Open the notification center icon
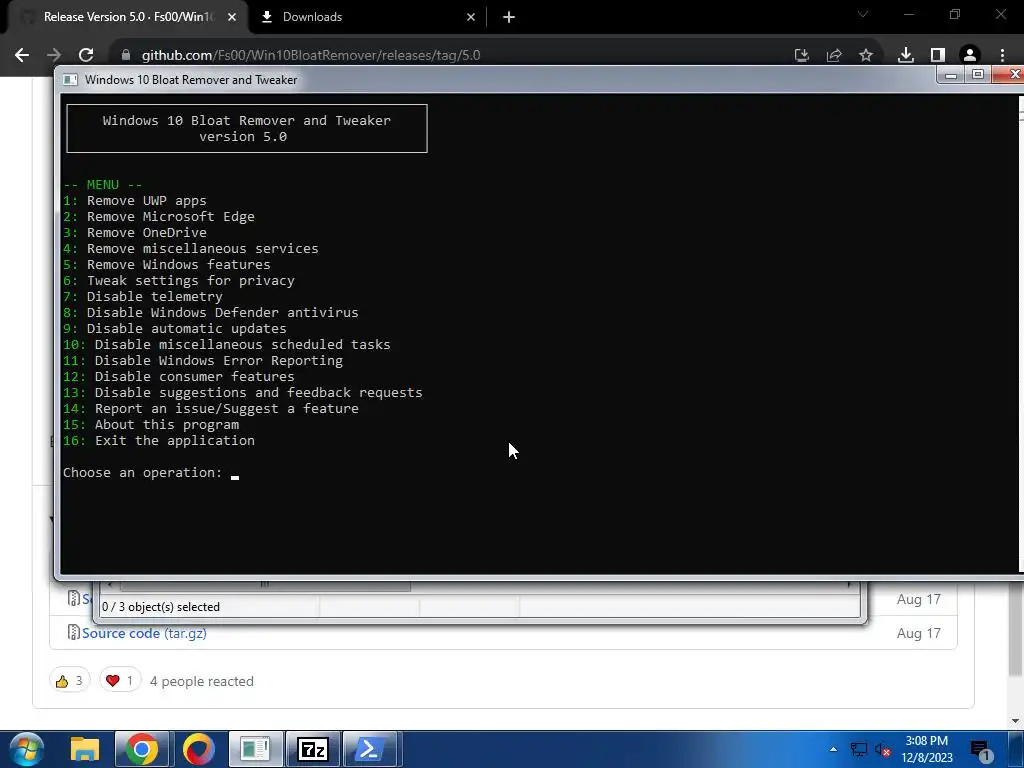The image size is (1024, 768). coord(982,751)
